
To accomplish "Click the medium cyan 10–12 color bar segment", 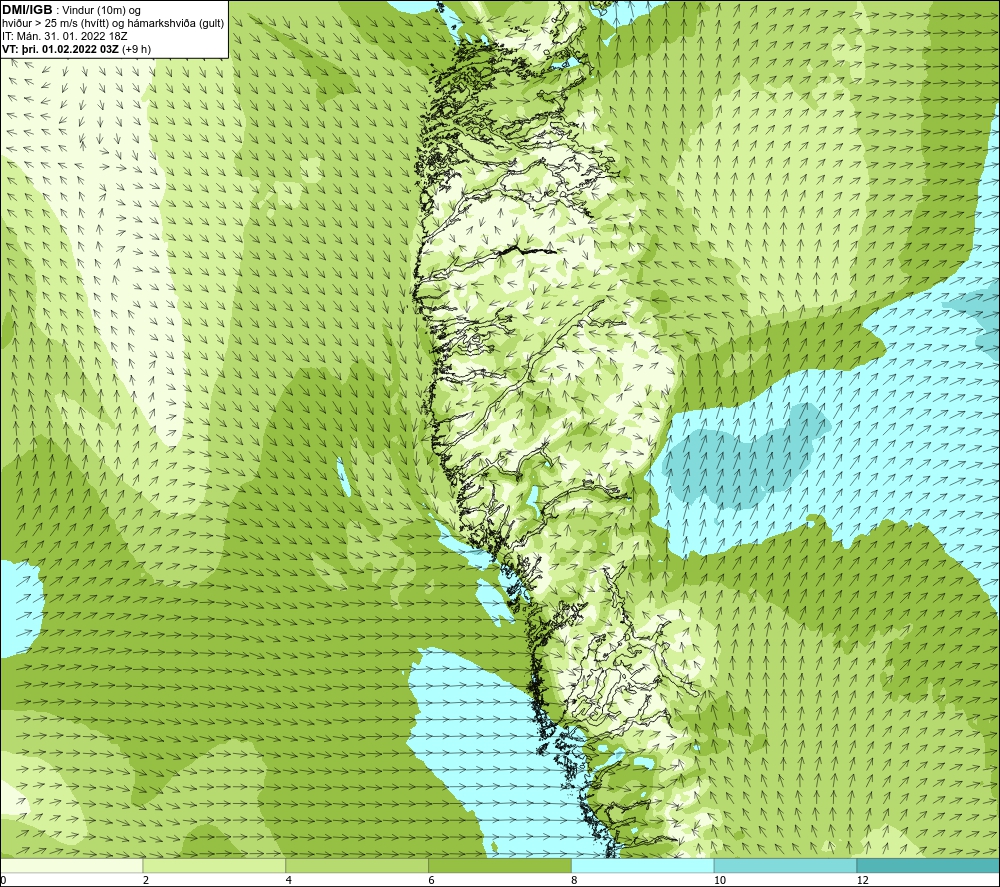I will (x=786, y=865).
